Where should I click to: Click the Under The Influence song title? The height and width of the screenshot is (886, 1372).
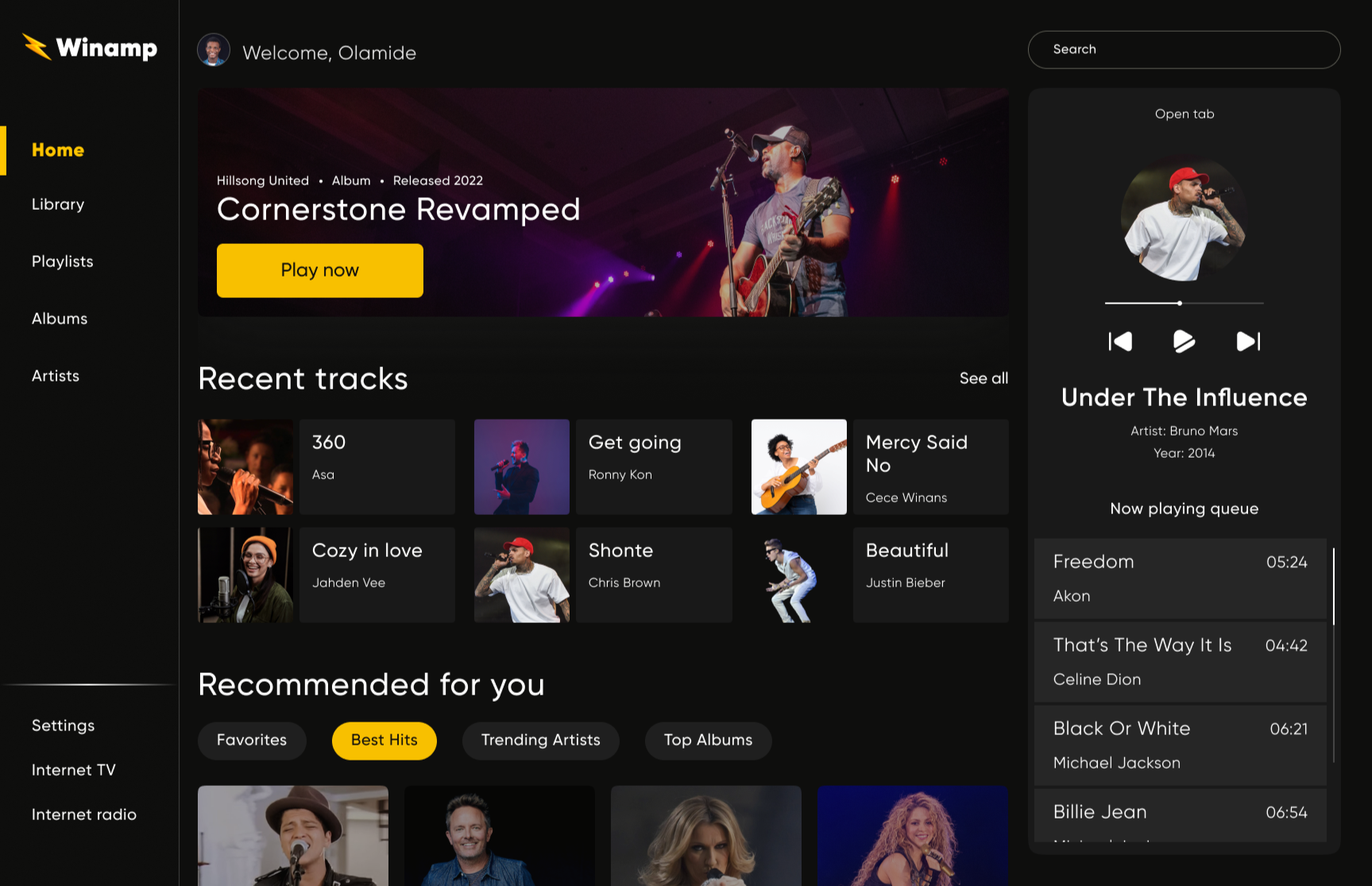[x=1184, y=397]
